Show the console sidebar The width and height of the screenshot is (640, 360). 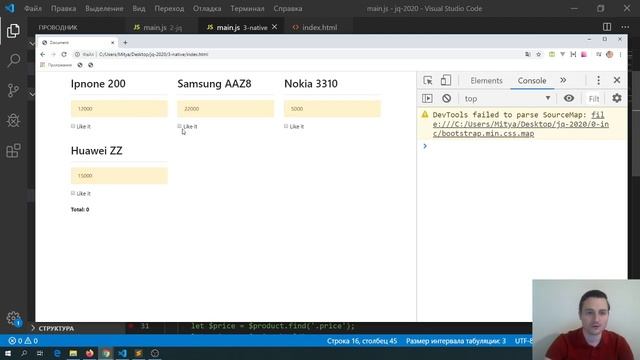click(427, 98)
